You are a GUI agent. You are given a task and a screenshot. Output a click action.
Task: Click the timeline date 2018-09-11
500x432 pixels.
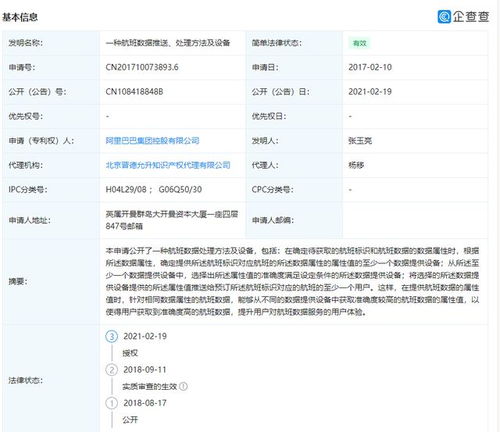point(145,370)
